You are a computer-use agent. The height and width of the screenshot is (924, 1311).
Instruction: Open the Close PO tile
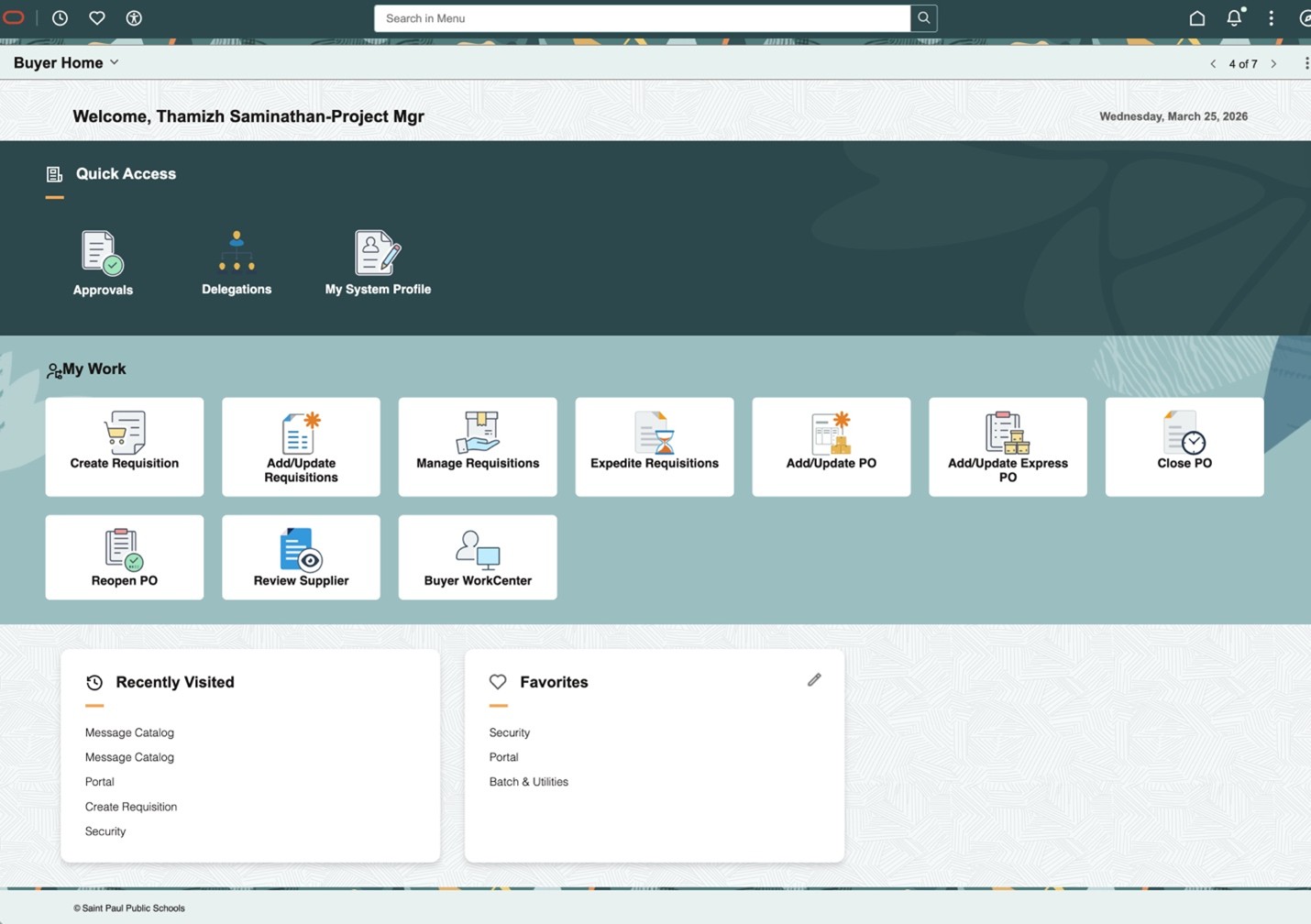point(1184,446)
